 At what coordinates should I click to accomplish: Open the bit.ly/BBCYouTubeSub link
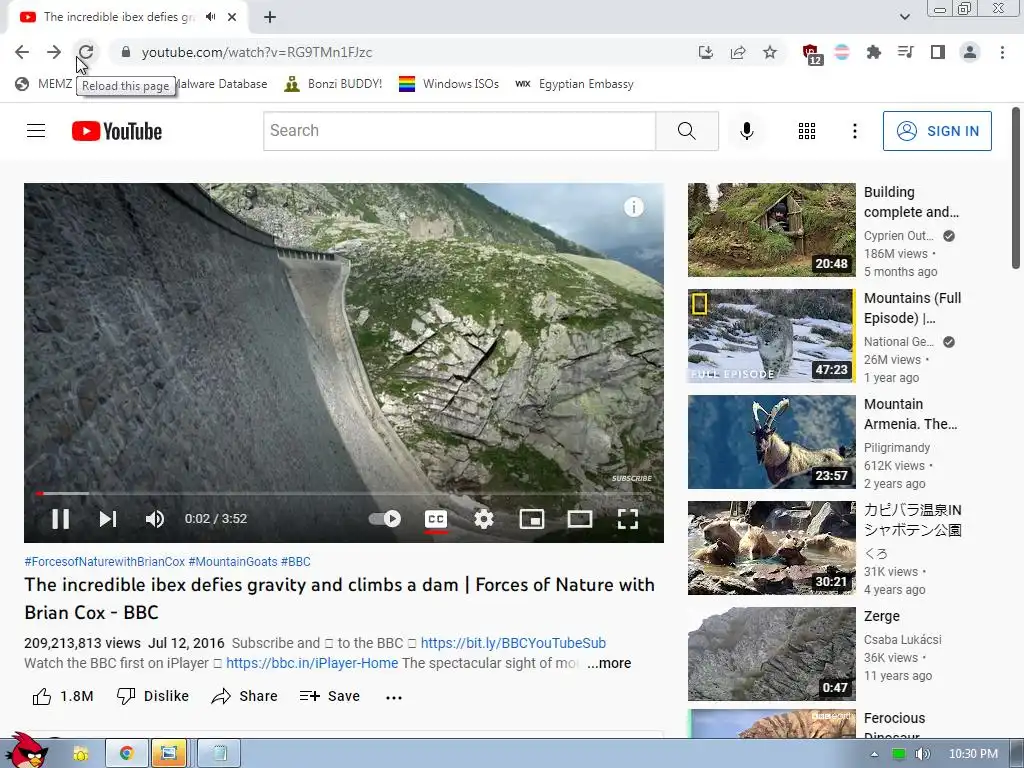coord(513,643)
